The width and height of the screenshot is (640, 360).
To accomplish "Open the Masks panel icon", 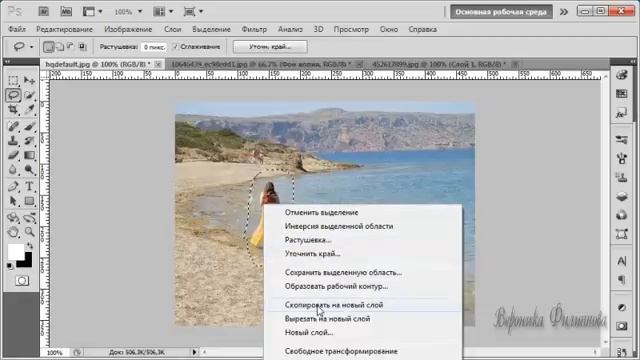I will [x=622, y=326].
